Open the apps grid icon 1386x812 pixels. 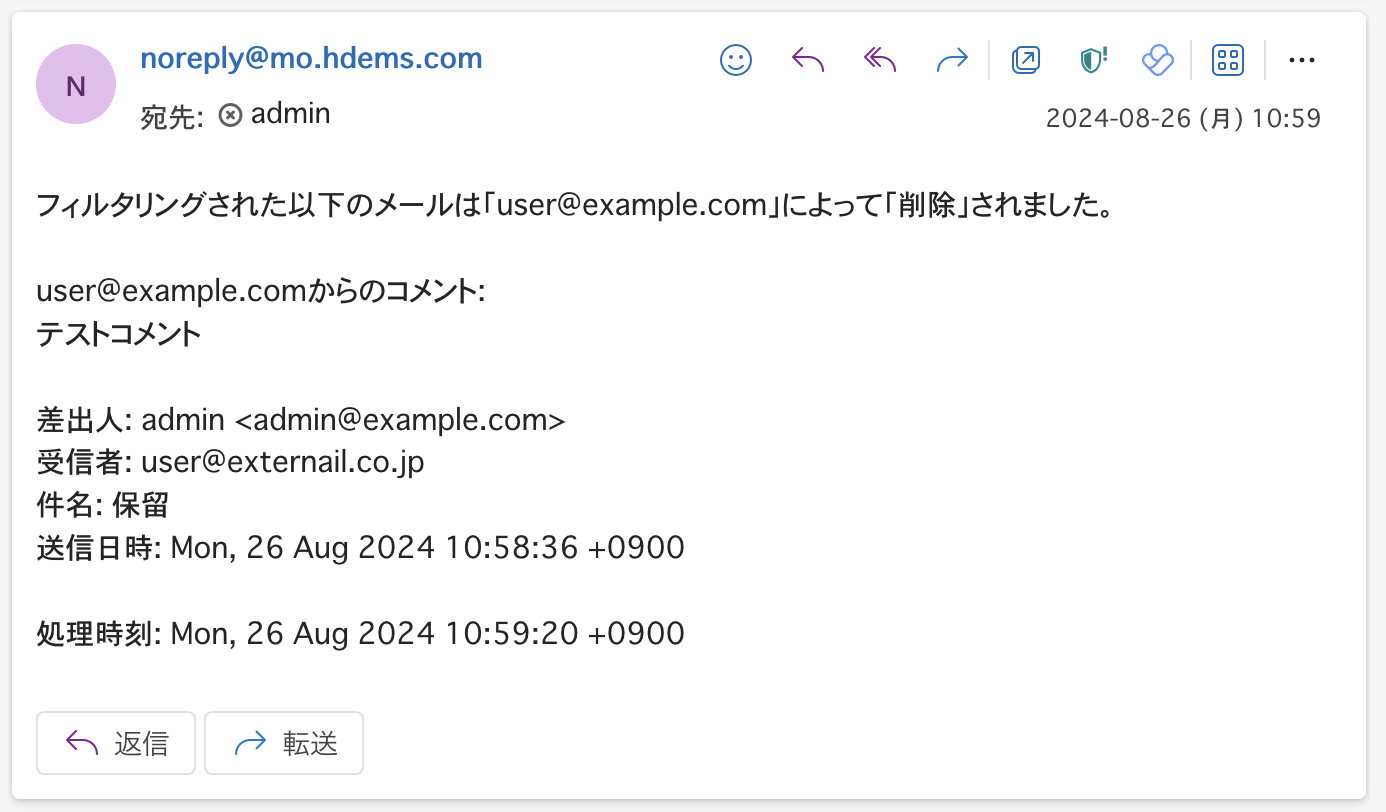(1228, 61)
